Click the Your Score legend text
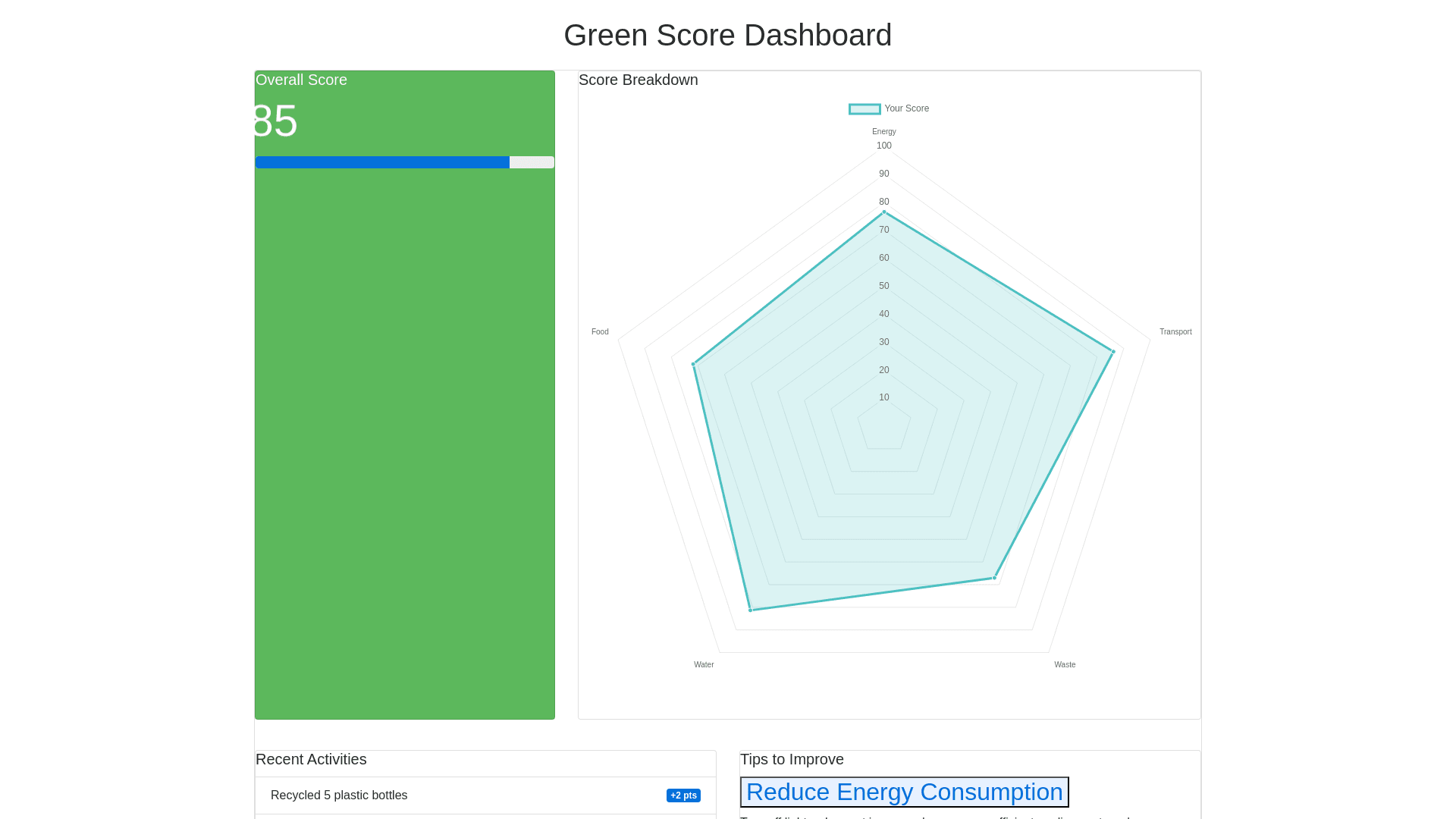Viewport: 1456px width, 819px height. point(906,109)
